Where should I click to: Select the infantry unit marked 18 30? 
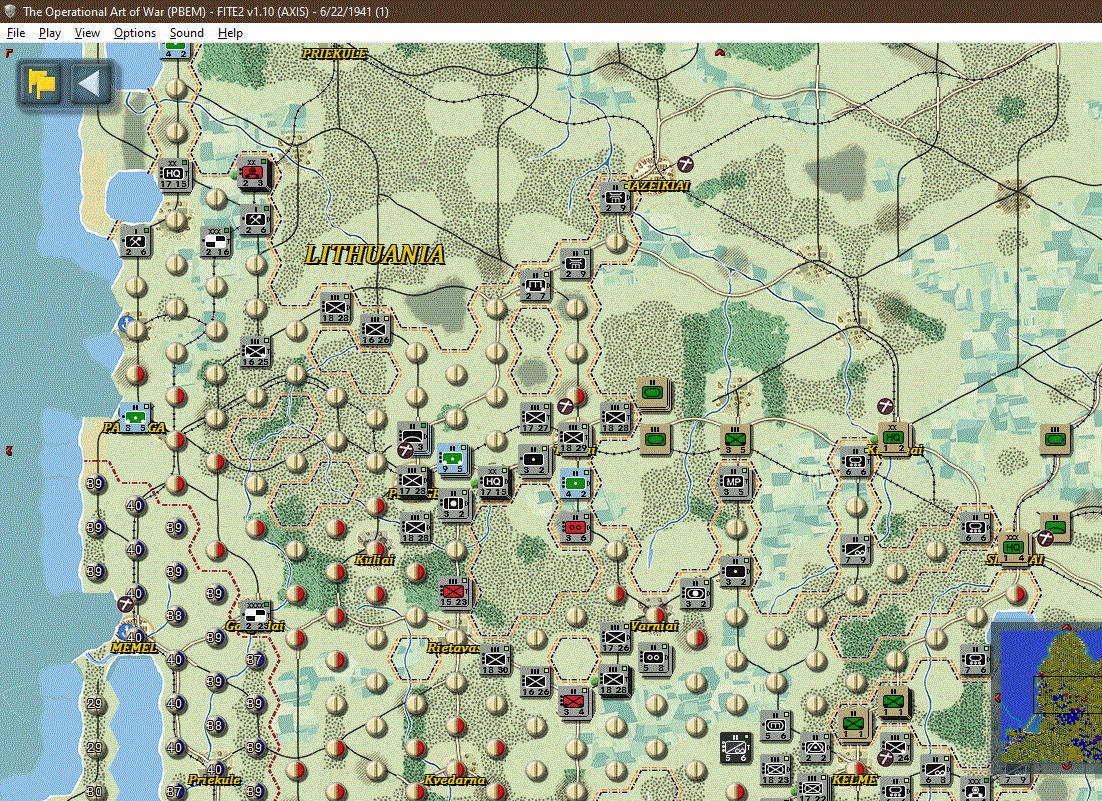point(496,660)
